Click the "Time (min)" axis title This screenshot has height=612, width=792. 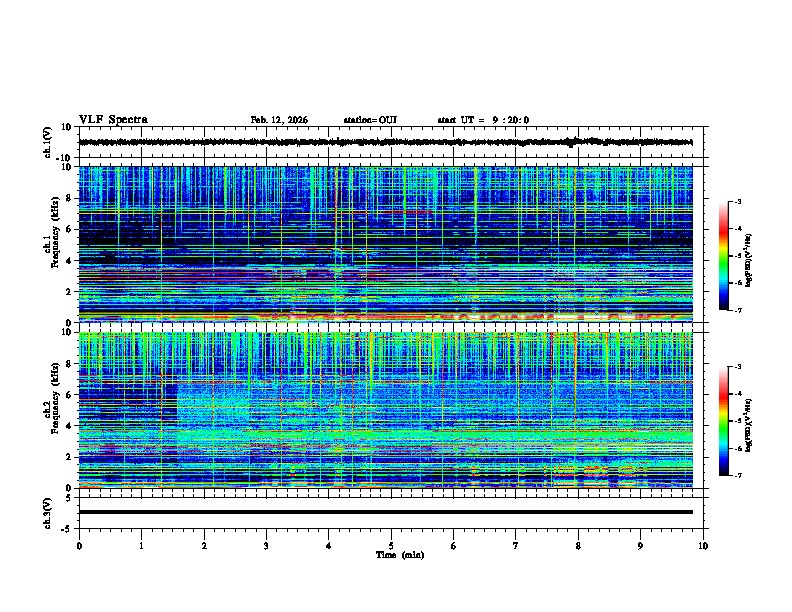pos(400,555)
